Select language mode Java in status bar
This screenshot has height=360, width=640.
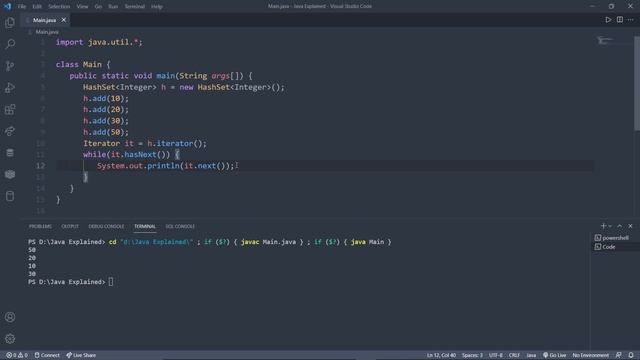click(531, 355)
